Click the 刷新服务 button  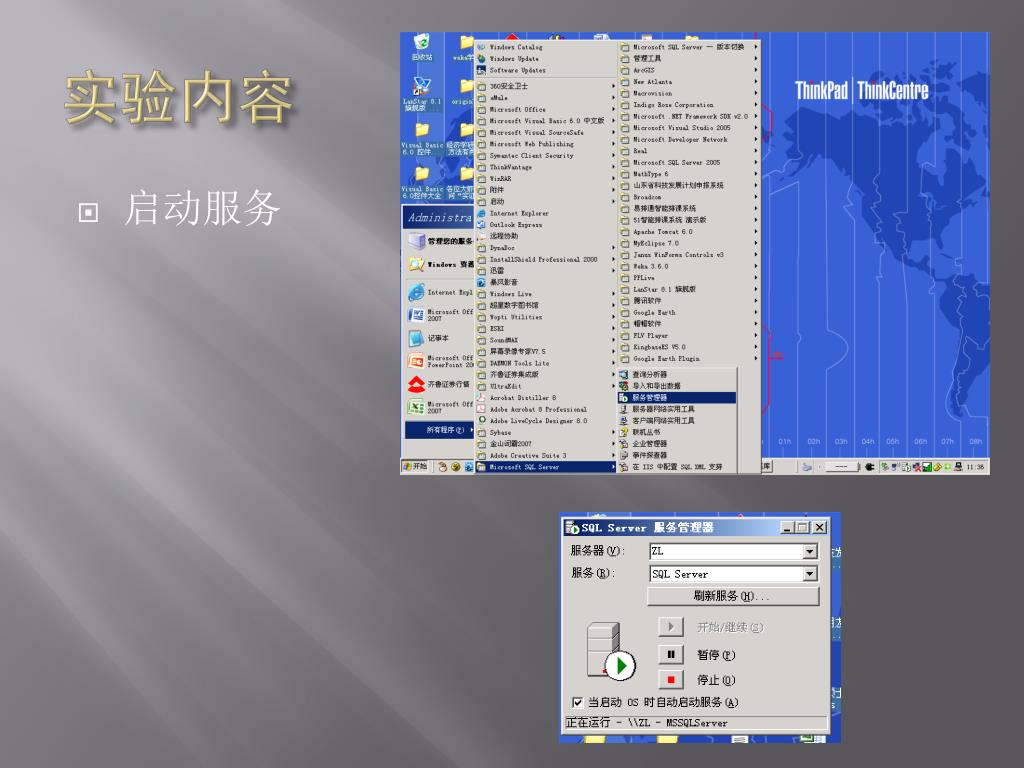tap(733, 596)
